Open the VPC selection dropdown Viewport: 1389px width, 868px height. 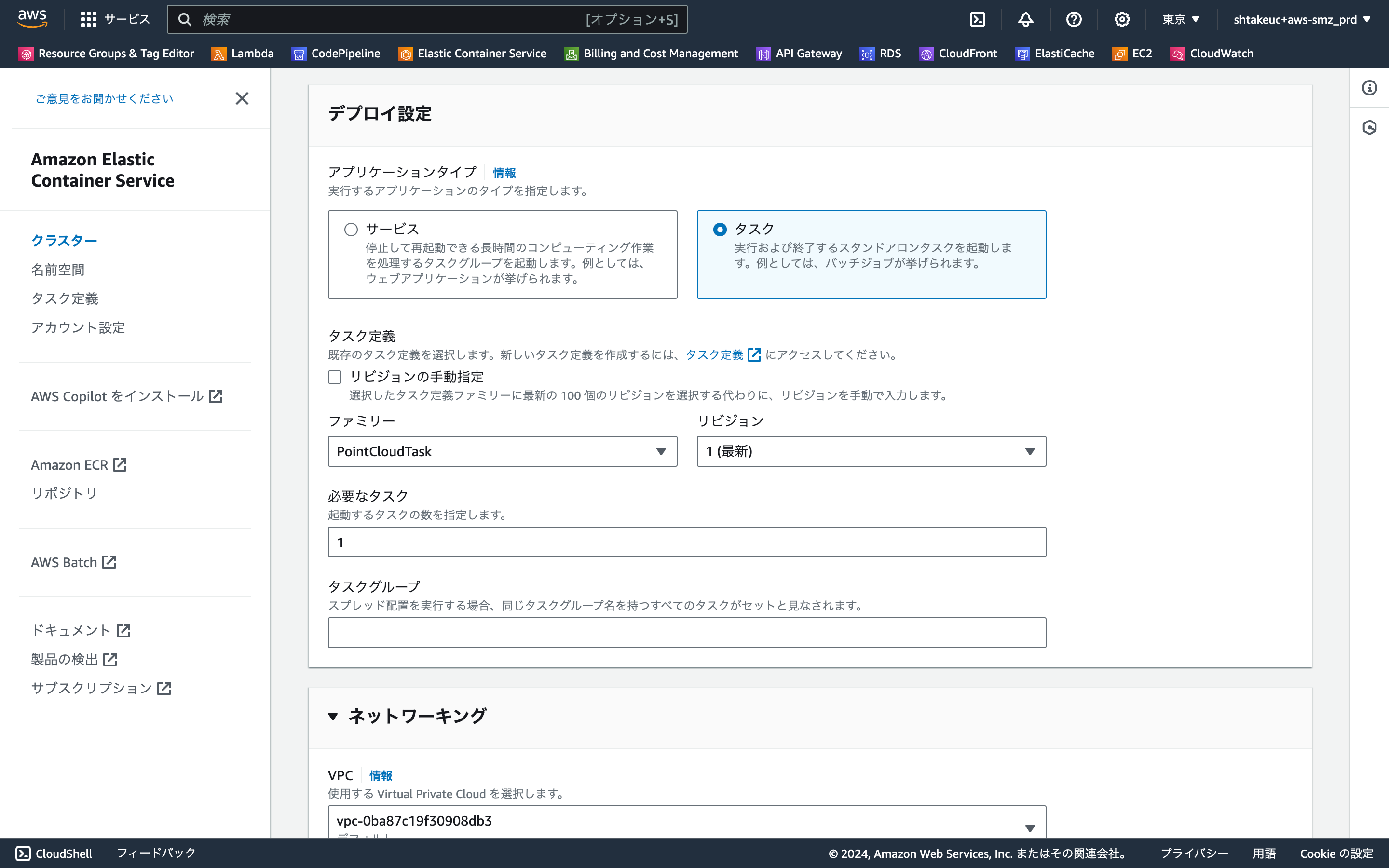click(687, 822)
